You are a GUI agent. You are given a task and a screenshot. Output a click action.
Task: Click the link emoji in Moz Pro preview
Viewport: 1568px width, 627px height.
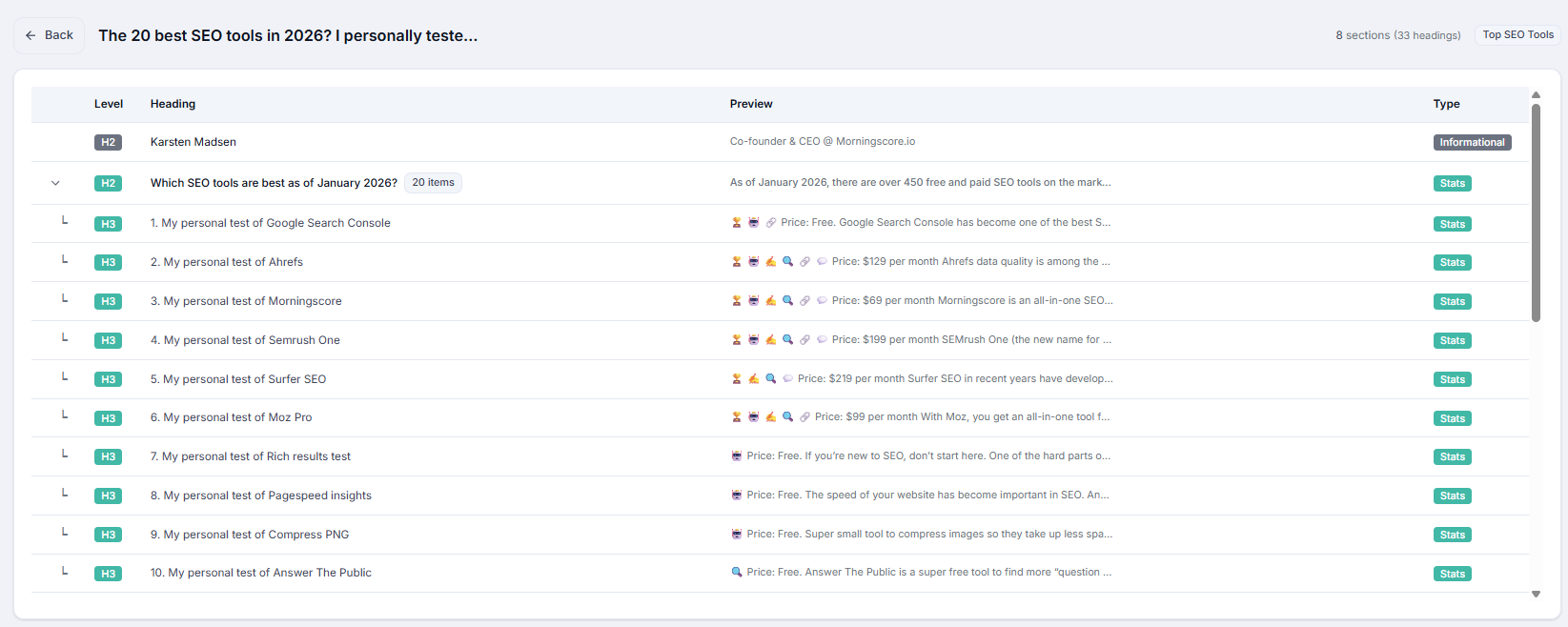[804, 416]
